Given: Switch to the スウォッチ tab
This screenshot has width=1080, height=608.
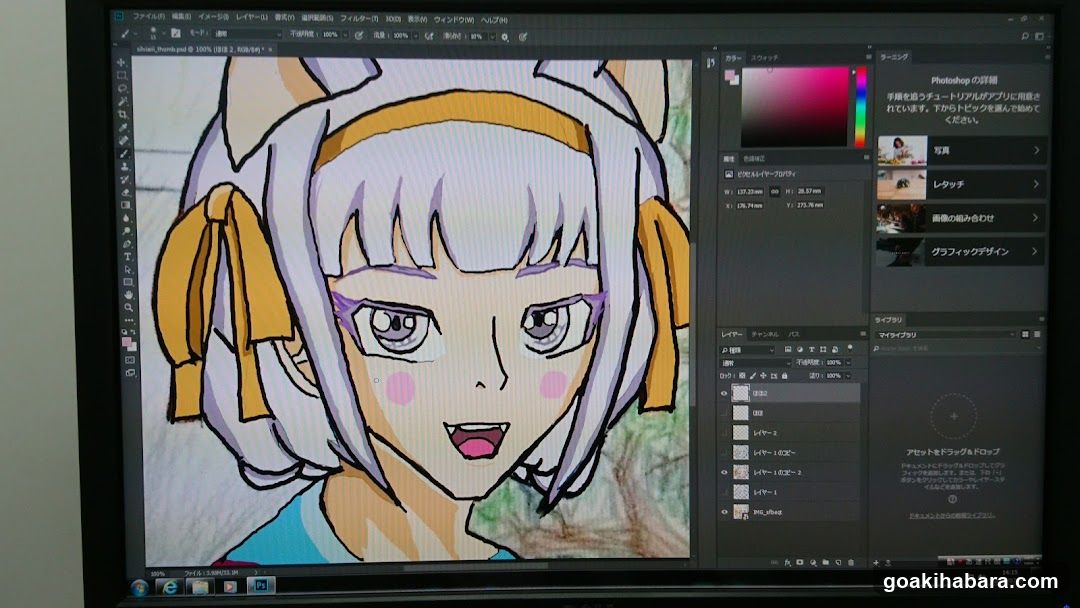Looking at the screenshot, I should [764, 58].
